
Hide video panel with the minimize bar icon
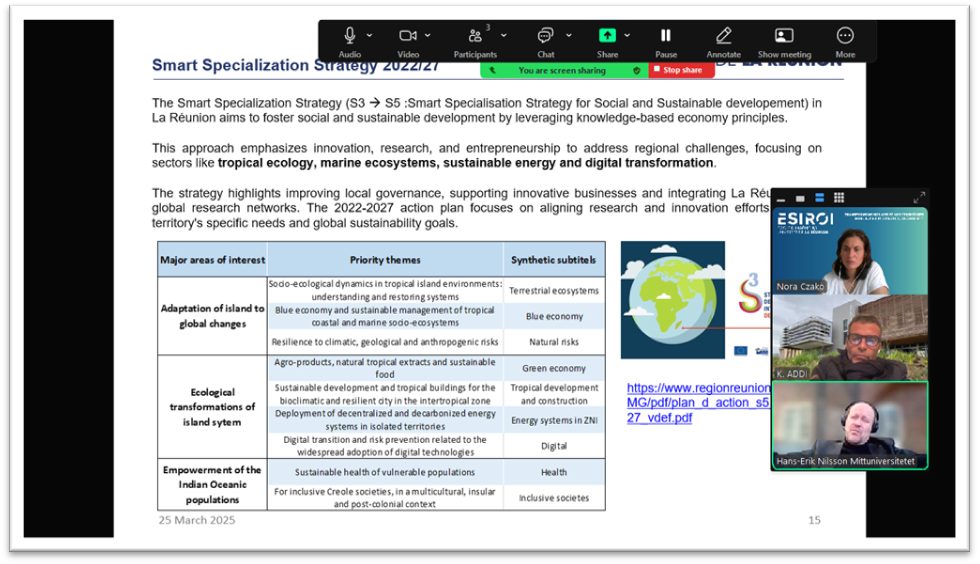(x=781, y=199)
